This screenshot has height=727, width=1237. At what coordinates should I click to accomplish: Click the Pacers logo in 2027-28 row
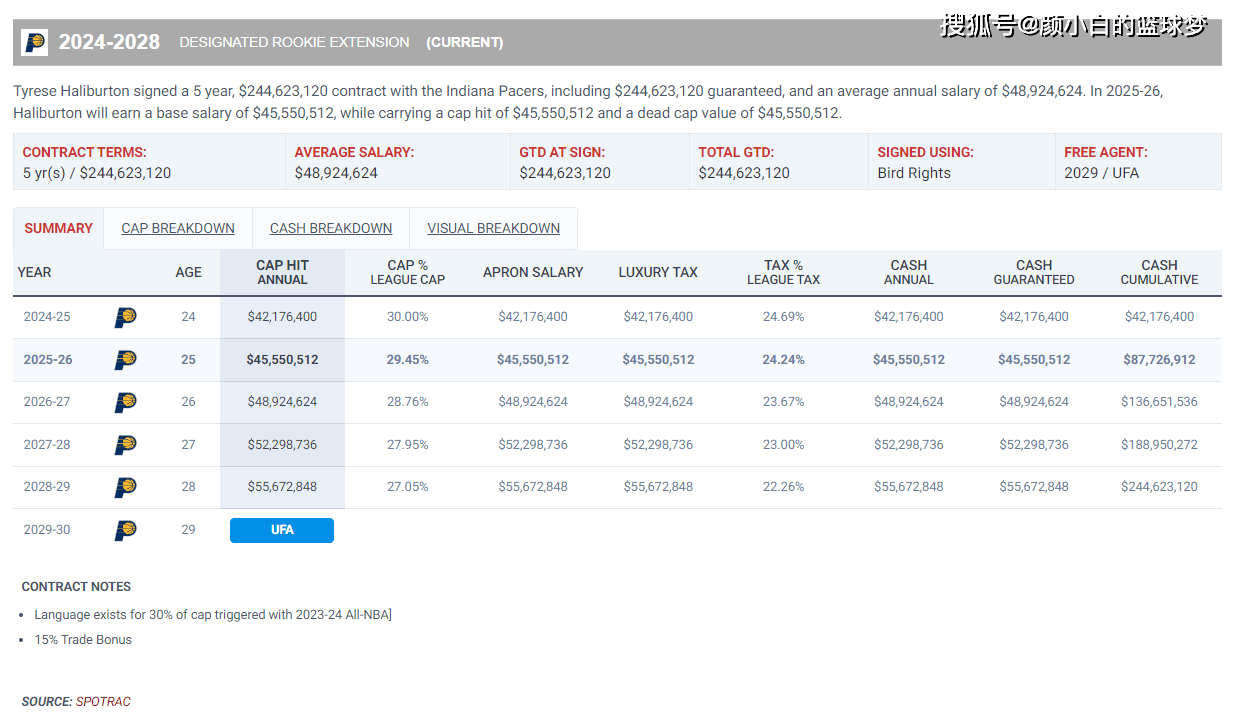point(125,445)
